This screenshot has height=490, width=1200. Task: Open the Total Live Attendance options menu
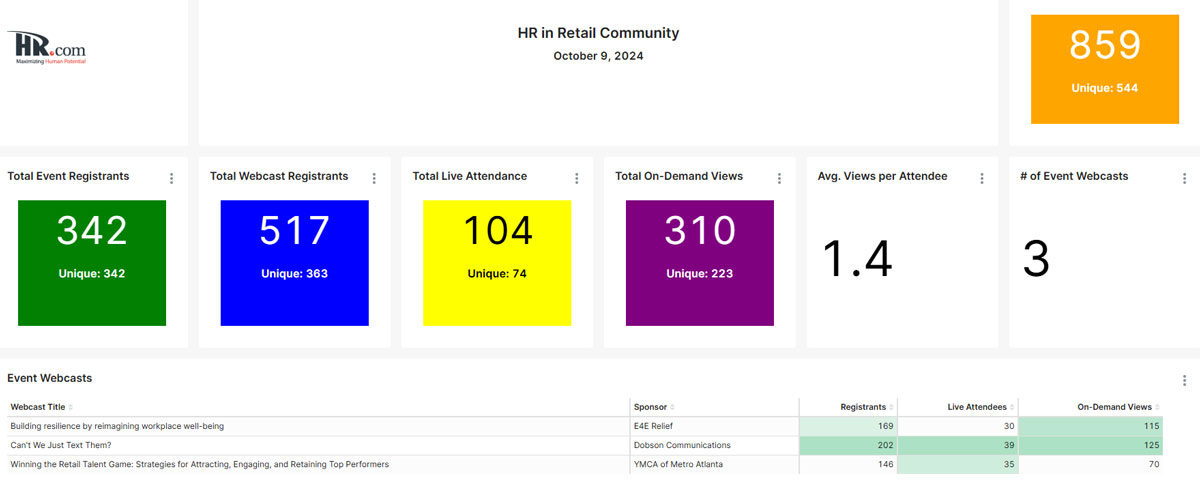pos(577,178)
